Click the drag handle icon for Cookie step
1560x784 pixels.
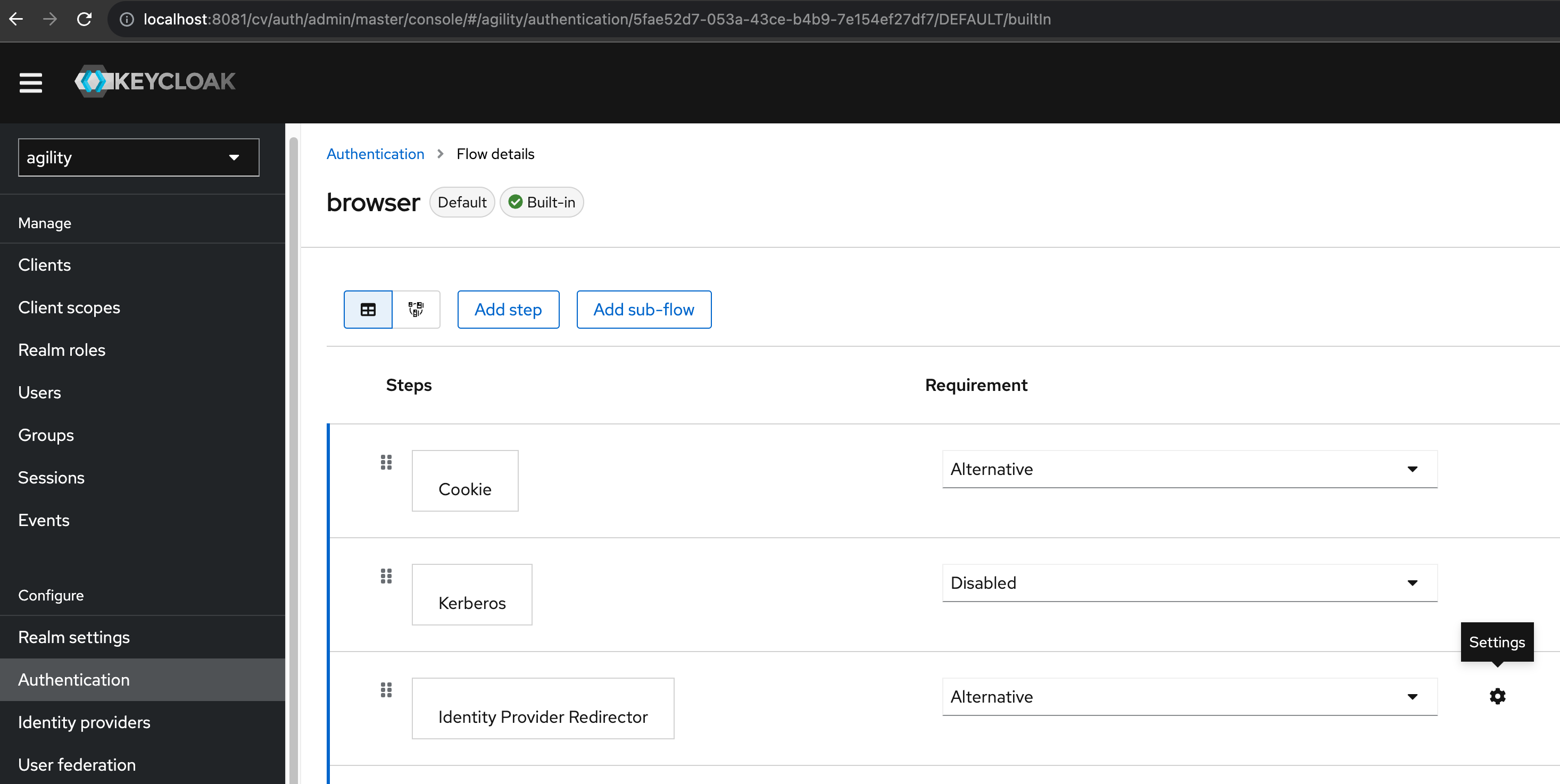386,462
